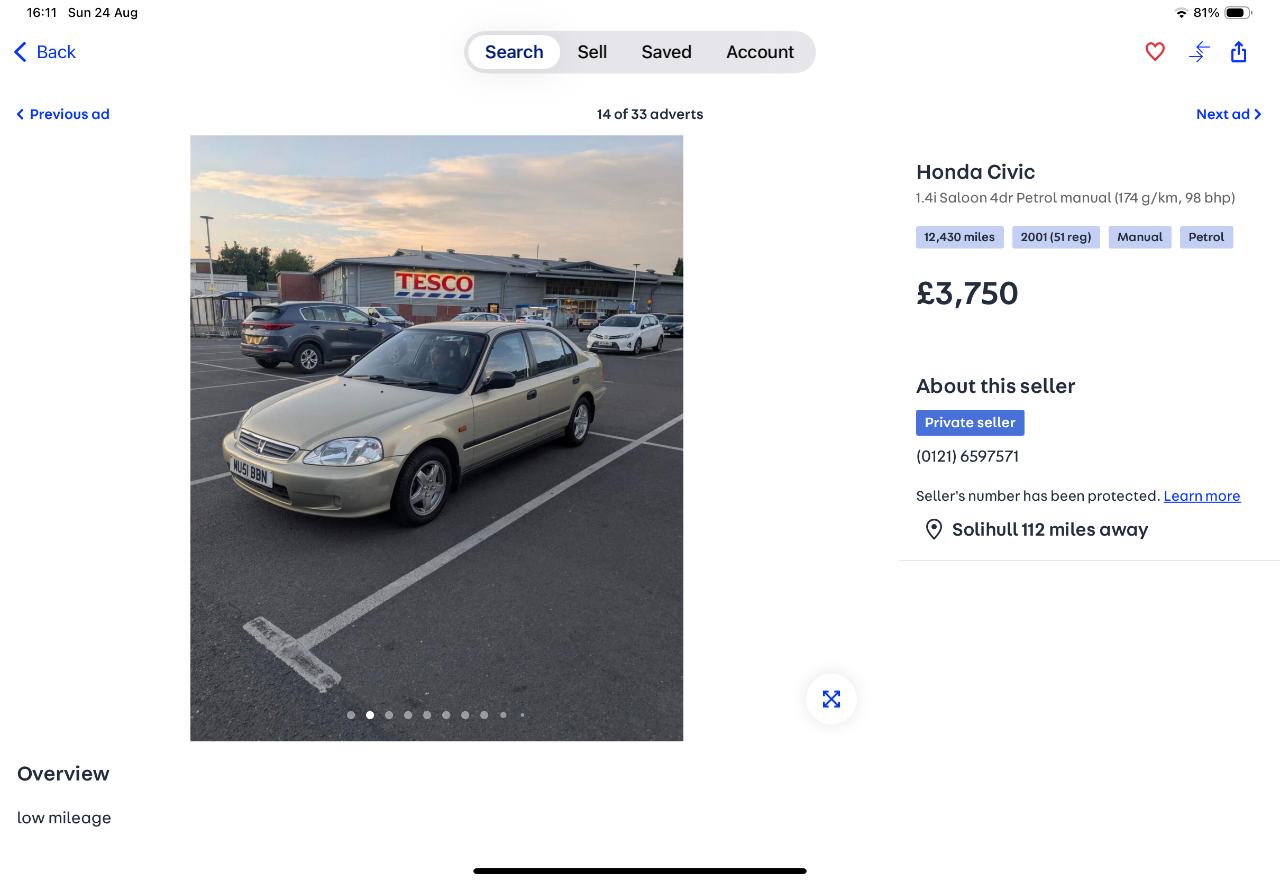The width and height of the screenshot is (1280, 882).
Task: Expand photo with fullscreen arrows icon
Action: [831, 699]
